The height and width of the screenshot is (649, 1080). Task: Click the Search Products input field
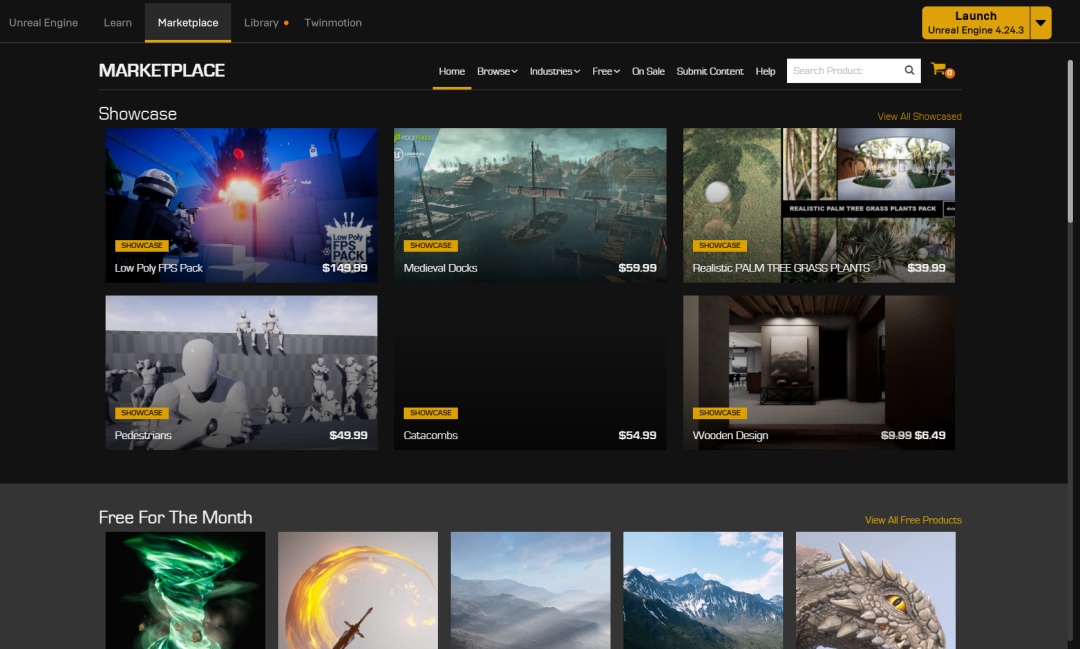click(x=844, y=70)
